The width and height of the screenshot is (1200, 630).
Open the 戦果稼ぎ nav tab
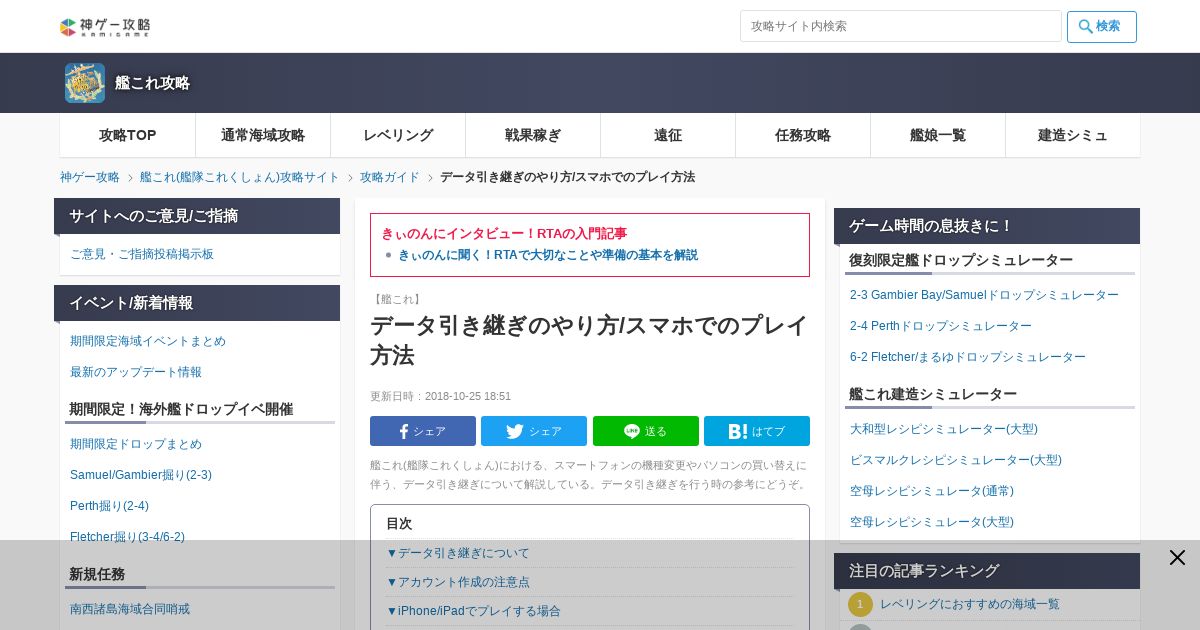pyautogui.click(x=533, y=135)
